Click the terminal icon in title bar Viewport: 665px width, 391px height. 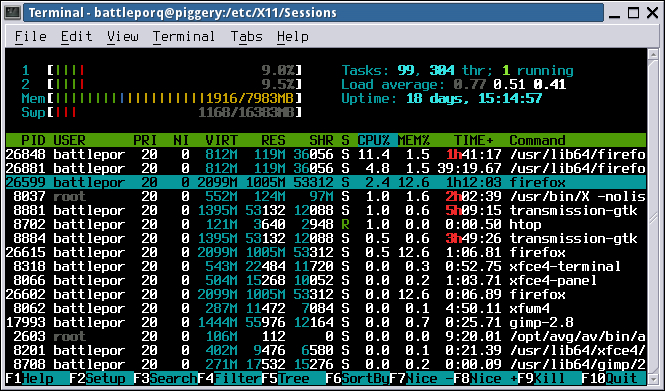[12, 12]
